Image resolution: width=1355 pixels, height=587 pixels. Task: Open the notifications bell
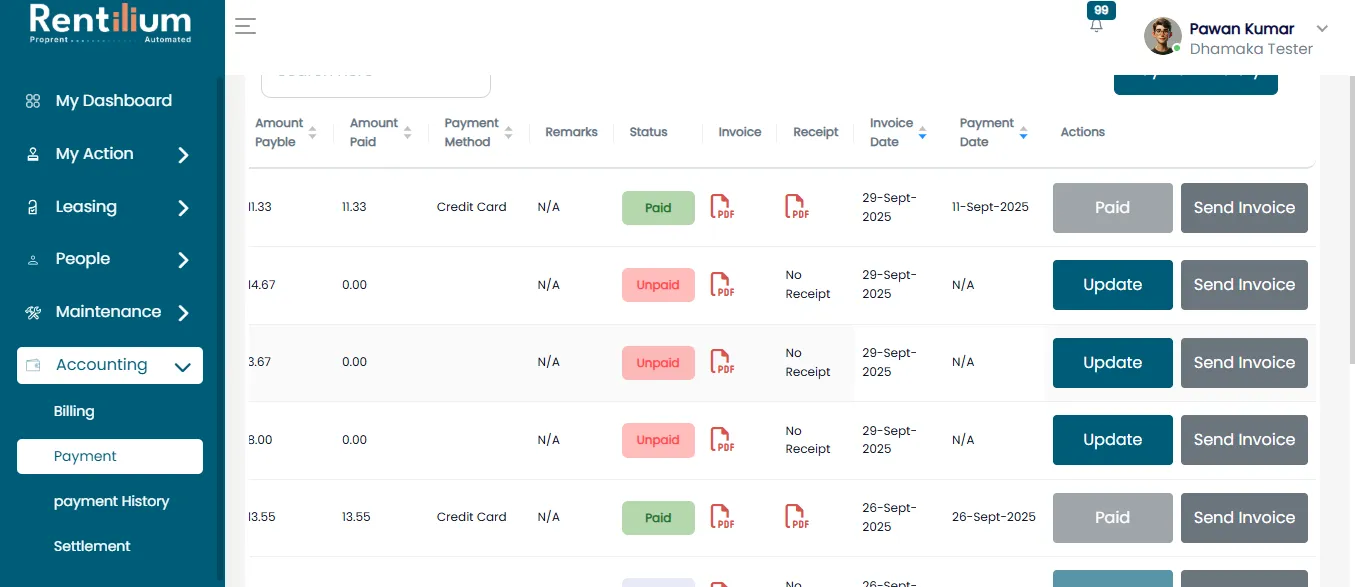click(x=1097, y=26)
